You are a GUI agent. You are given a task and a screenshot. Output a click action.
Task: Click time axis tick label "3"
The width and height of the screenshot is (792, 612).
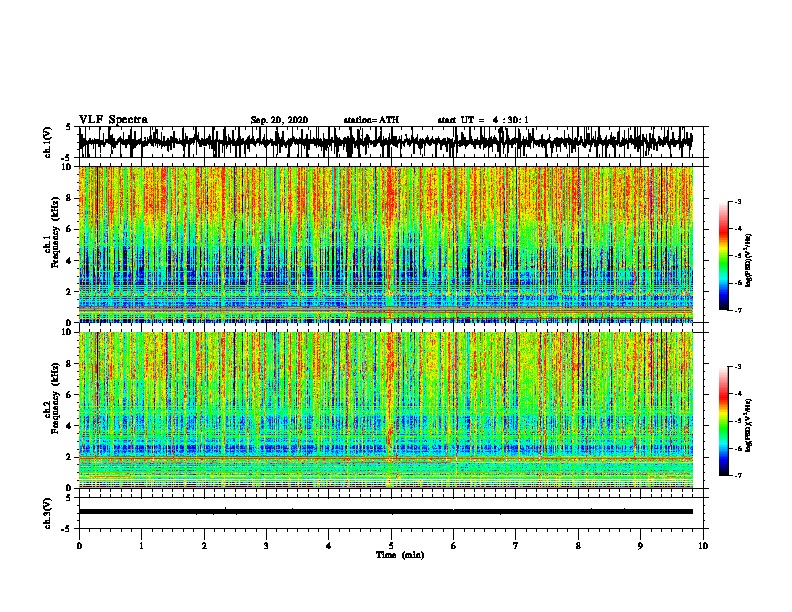[x=266, y=546]
